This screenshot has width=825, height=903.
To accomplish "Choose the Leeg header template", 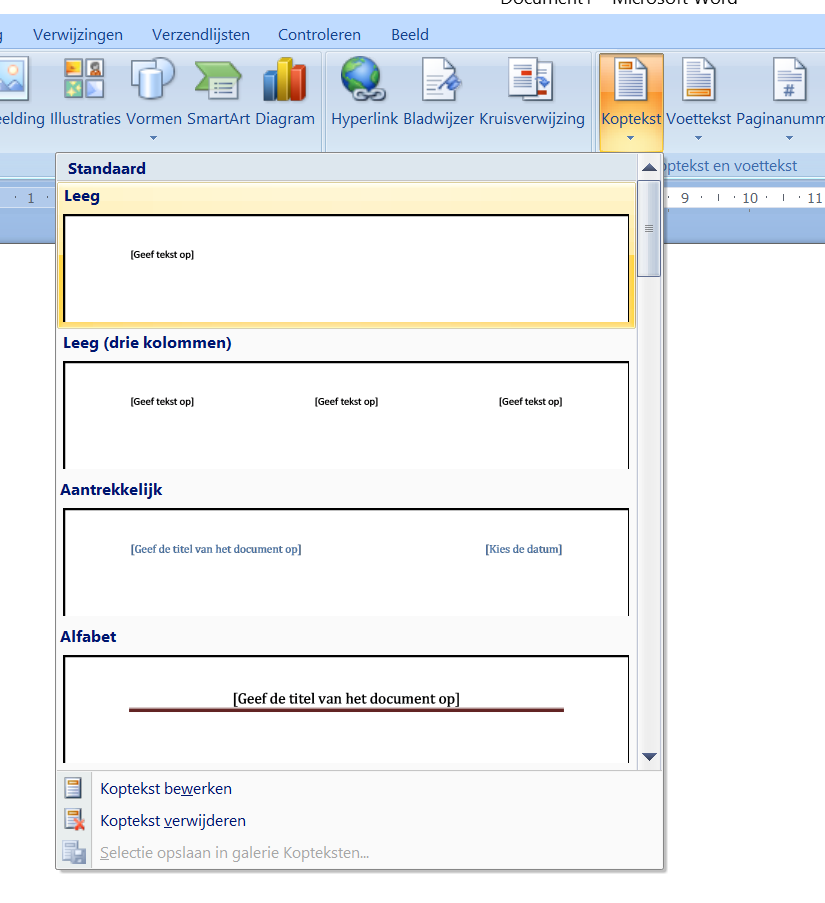I will [x=346, y=266].
